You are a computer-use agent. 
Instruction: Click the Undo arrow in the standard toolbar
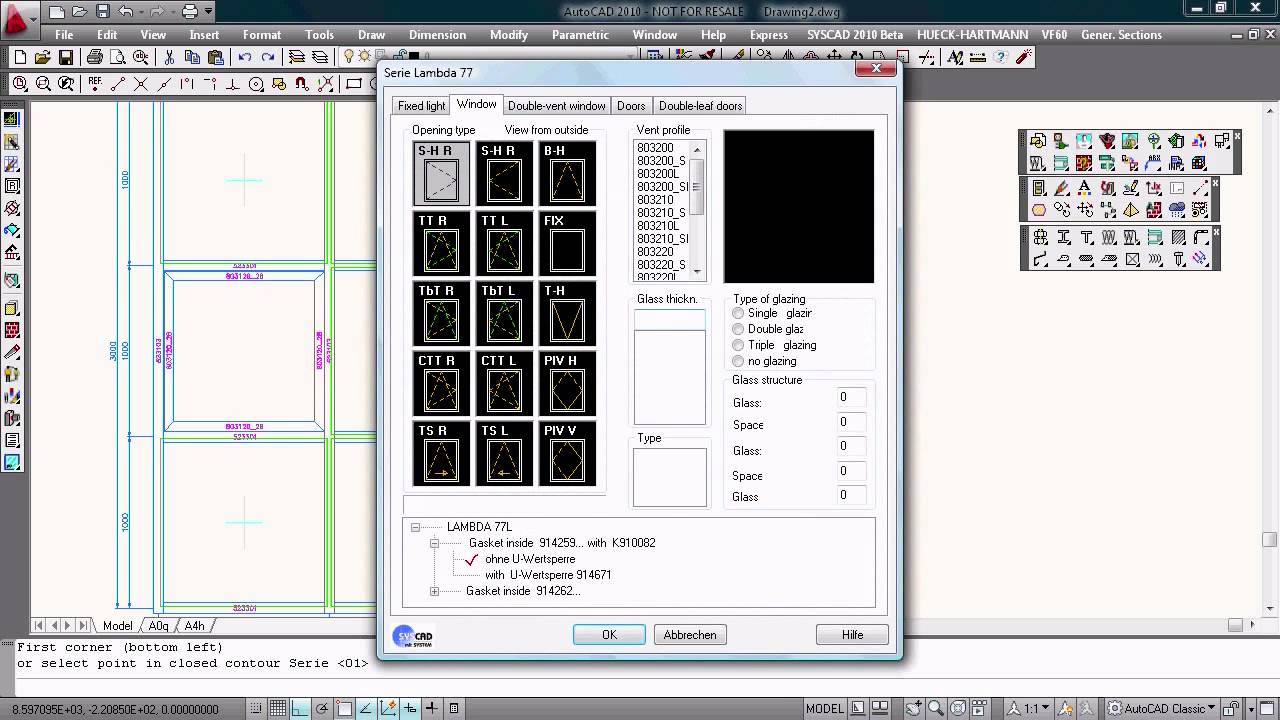click(x=245, y=57)
